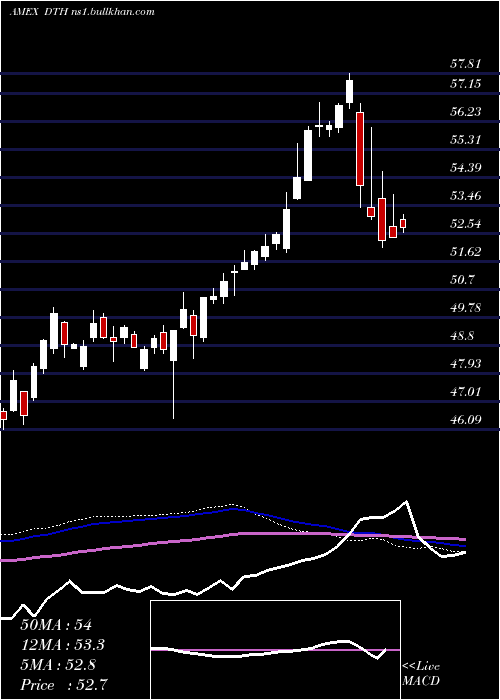This screenshot has width=500, height=700.
Task: Select the 56.23 price axis label
Action: point(466,112)
